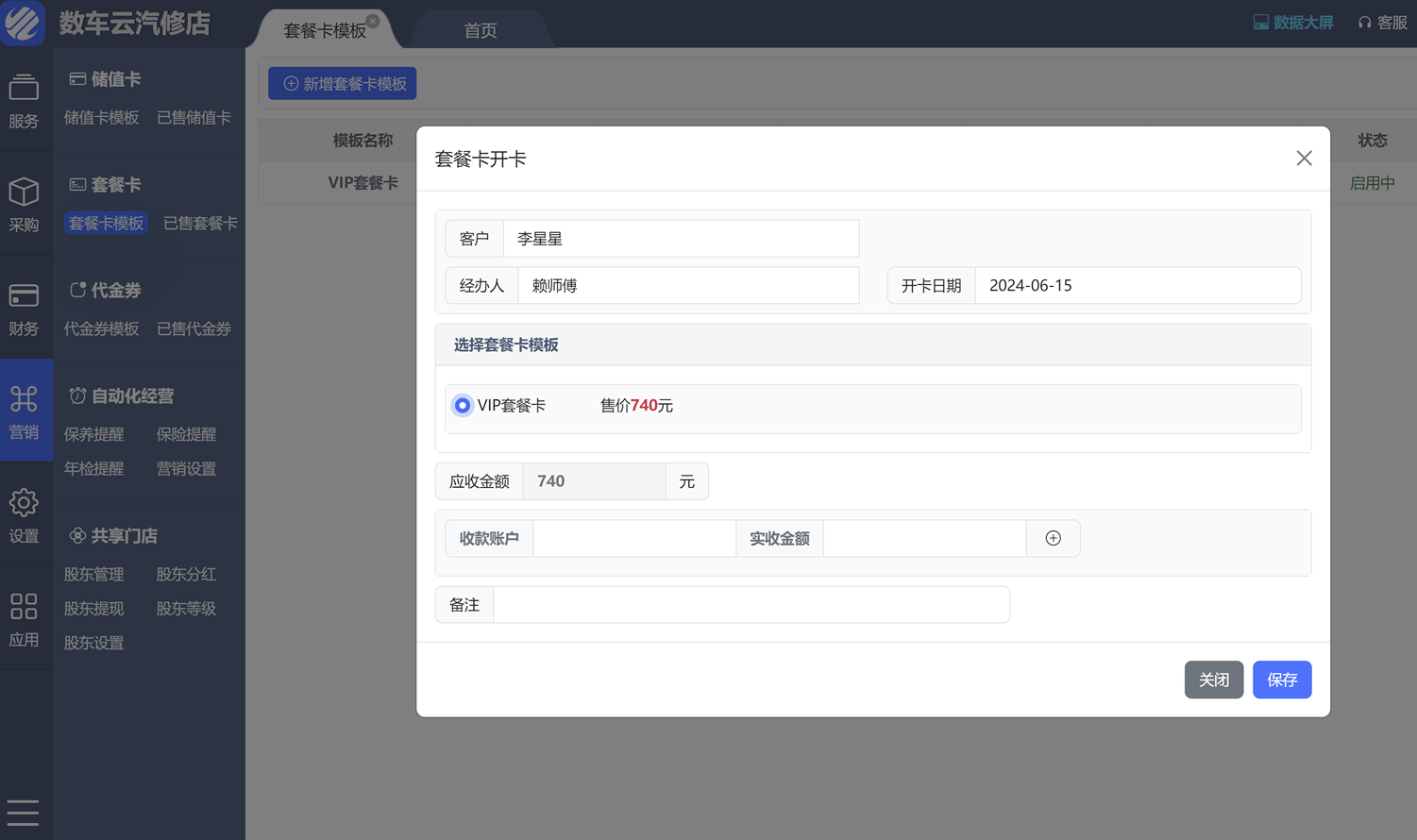Close the 套餐卡开卡 dialog with X

[1304, 159]
